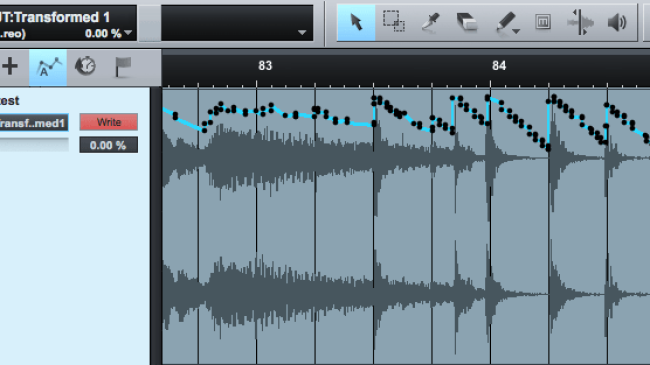Expand the empty black parameter dropdown
This screenshot has width=650, height=365.
point(237,23)
